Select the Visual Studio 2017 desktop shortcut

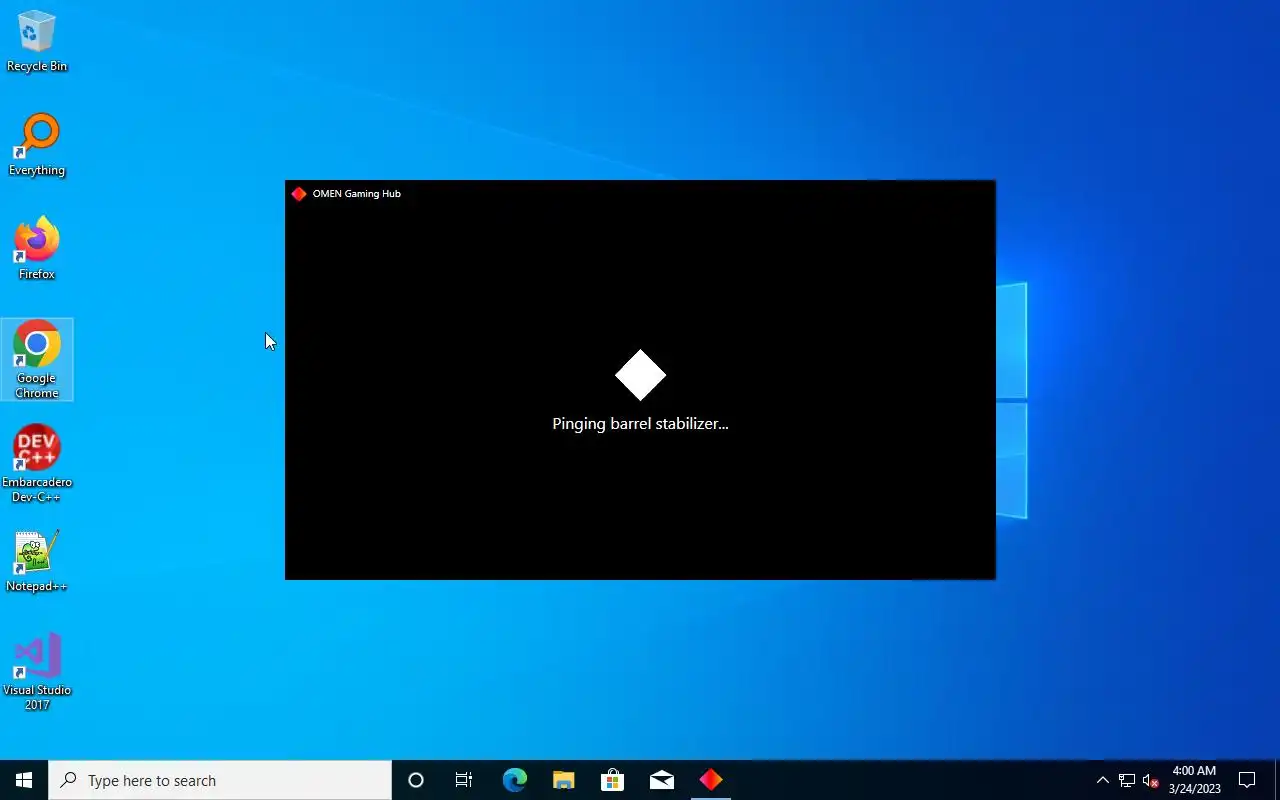pyautogui.click(x=37, y=672)
